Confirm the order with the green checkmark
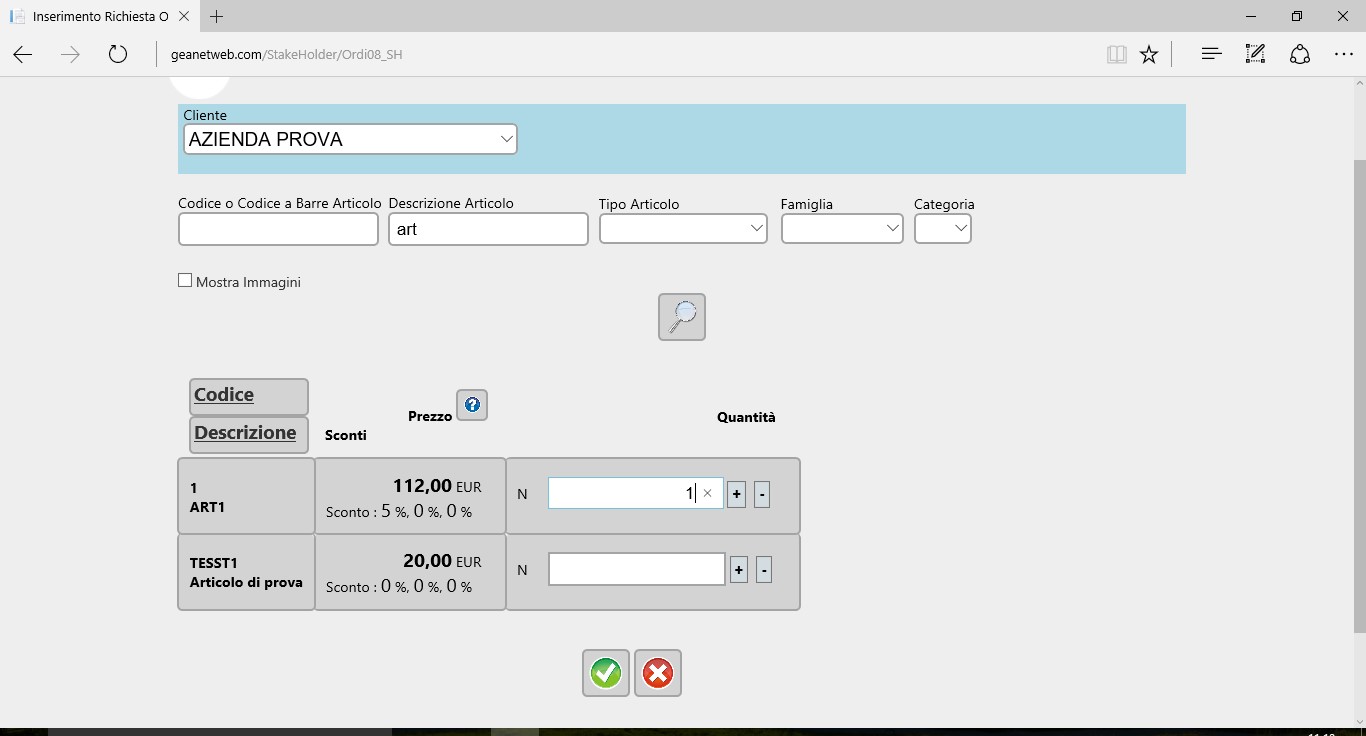Screen dimensions: 1366x736 click(x=606, y=673)
